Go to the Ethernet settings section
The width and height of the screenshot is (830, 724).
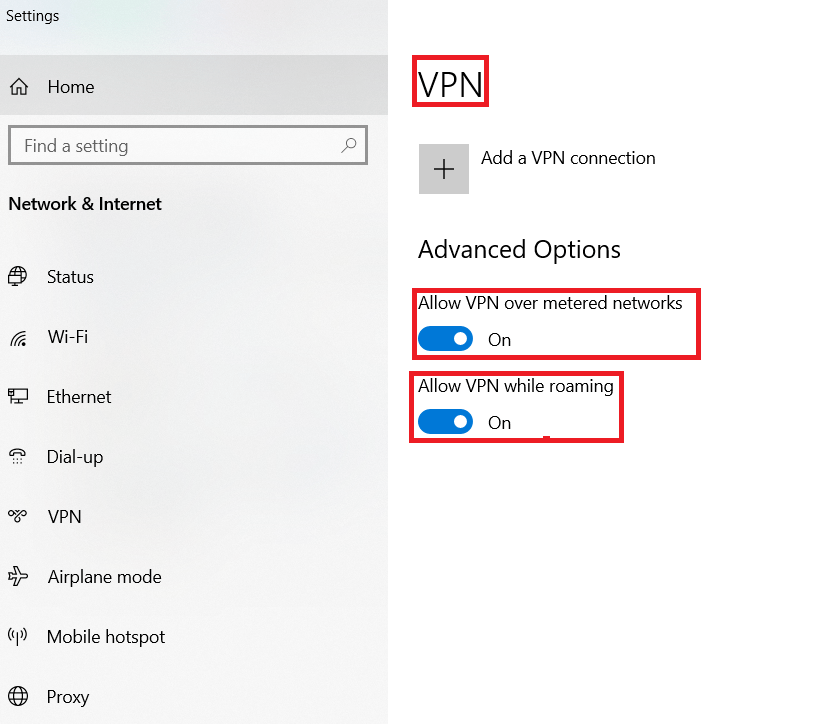pos(79,397)
